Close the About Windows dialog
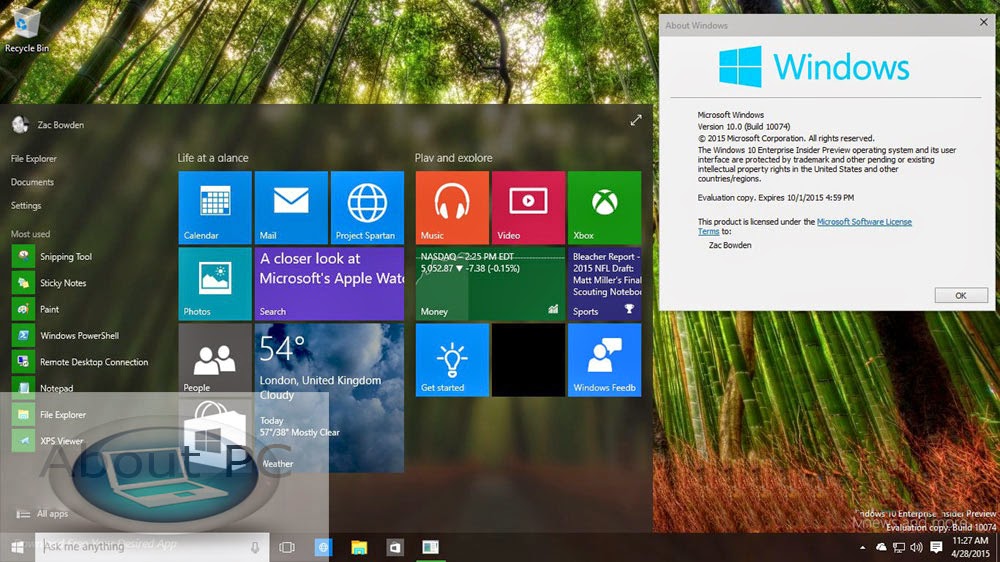This screenshot has width=1000, height=562. (x=984, y=22)
